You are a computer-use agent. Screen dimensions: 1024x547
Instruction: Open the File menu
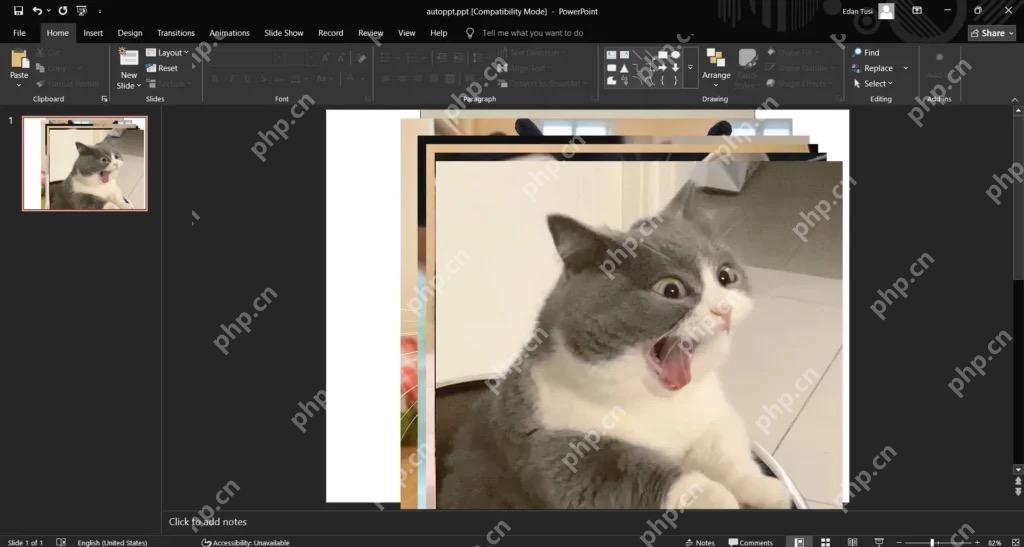pyautogui.click(x=20, y=33)
